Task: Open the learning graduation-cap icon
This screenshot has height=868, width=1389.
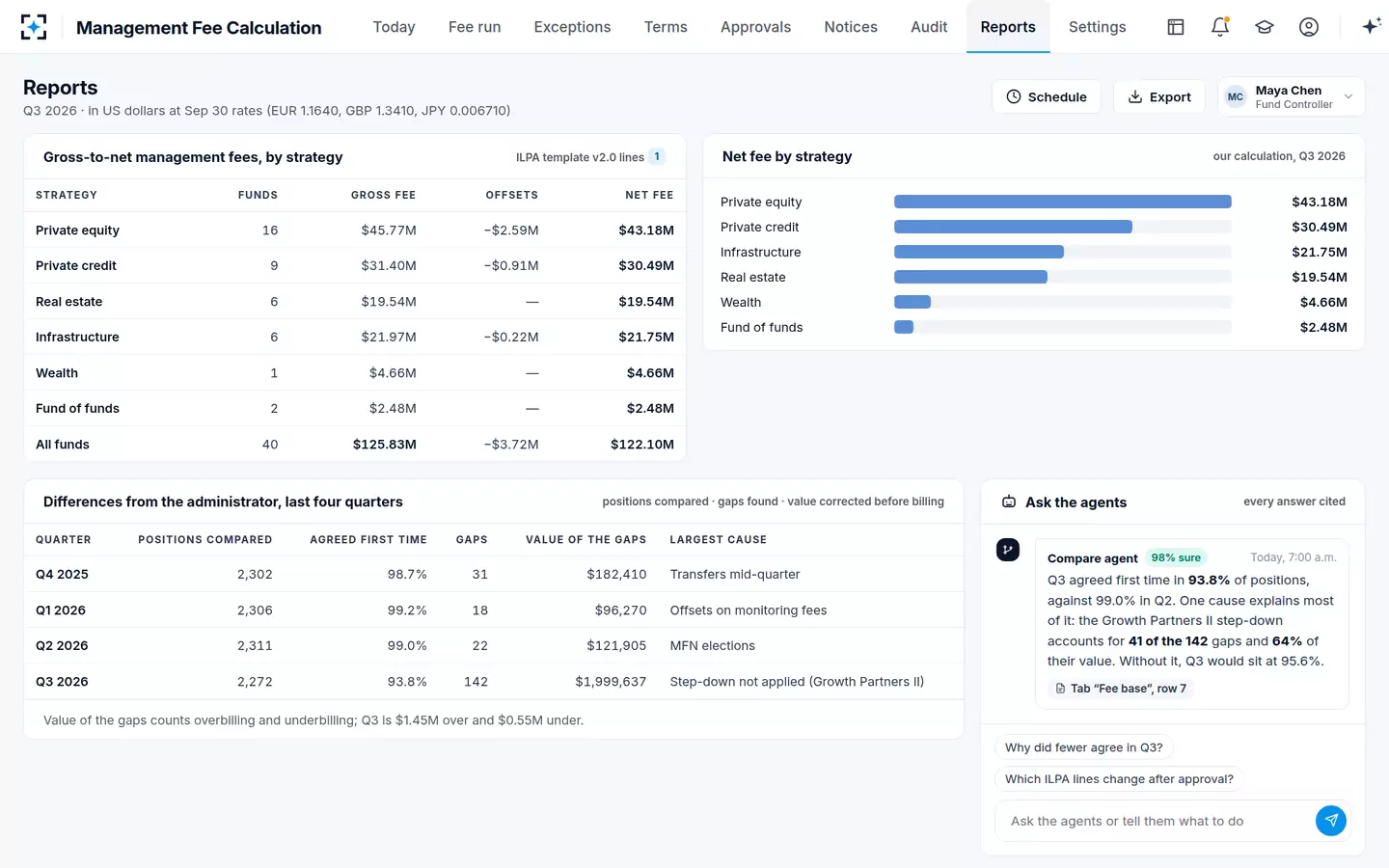Action: 1265,27
